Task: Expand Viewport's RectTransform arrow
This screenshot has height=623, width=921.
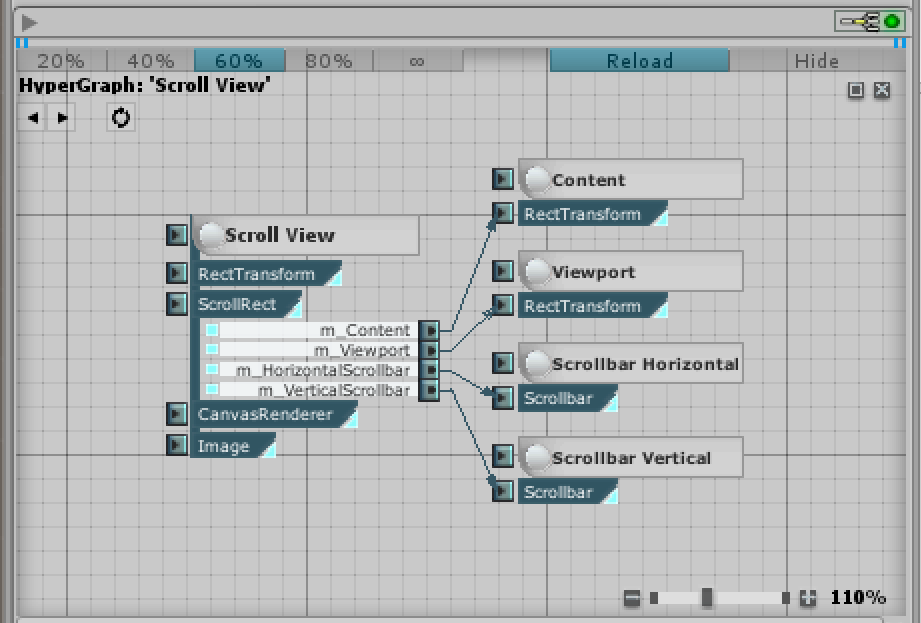Action: 502,305
